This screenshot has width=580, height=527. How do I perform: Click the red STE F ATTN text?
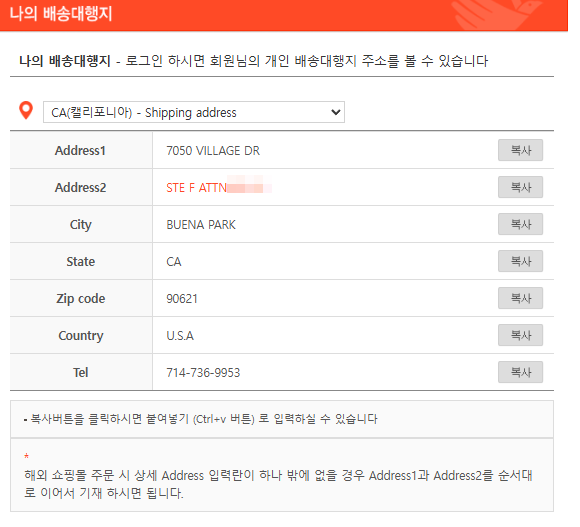coord(196,188)
